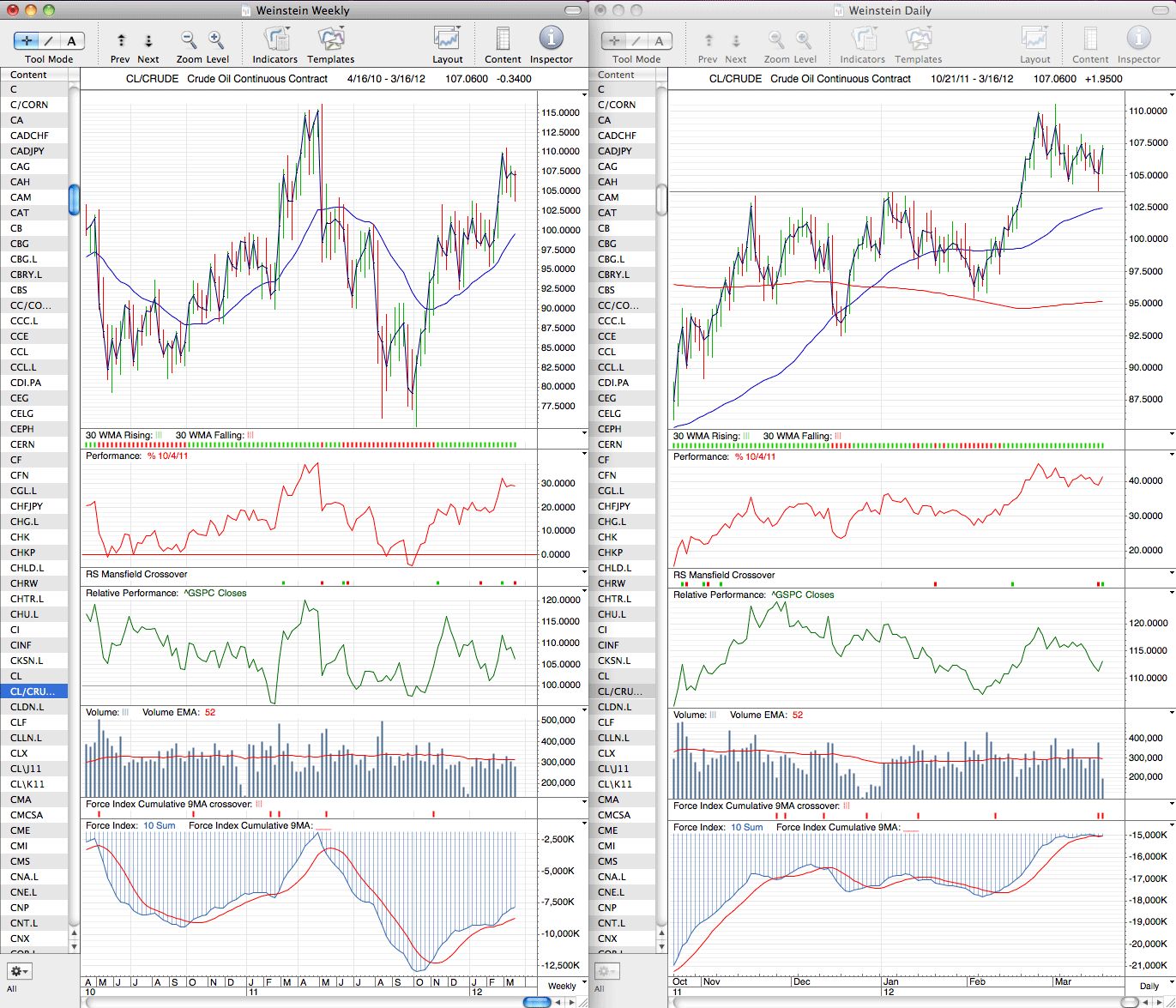Select the text annotation tool in Weinstein Weekly
1176x1008 pixels.
point(71,40)
